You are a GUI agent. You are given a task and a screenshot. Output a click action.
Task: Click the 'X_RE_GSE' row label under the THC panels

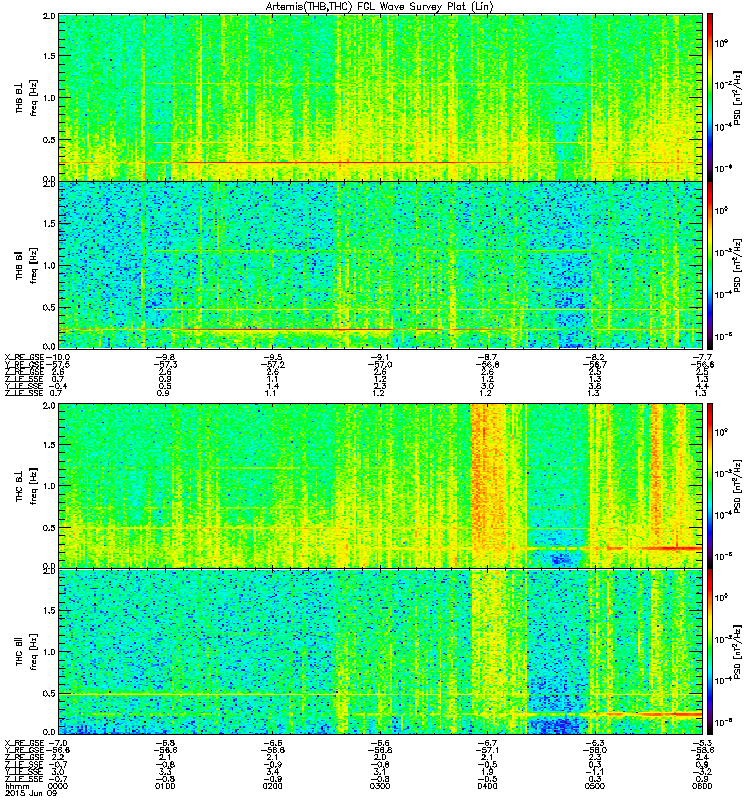click(x=24, y=743)
